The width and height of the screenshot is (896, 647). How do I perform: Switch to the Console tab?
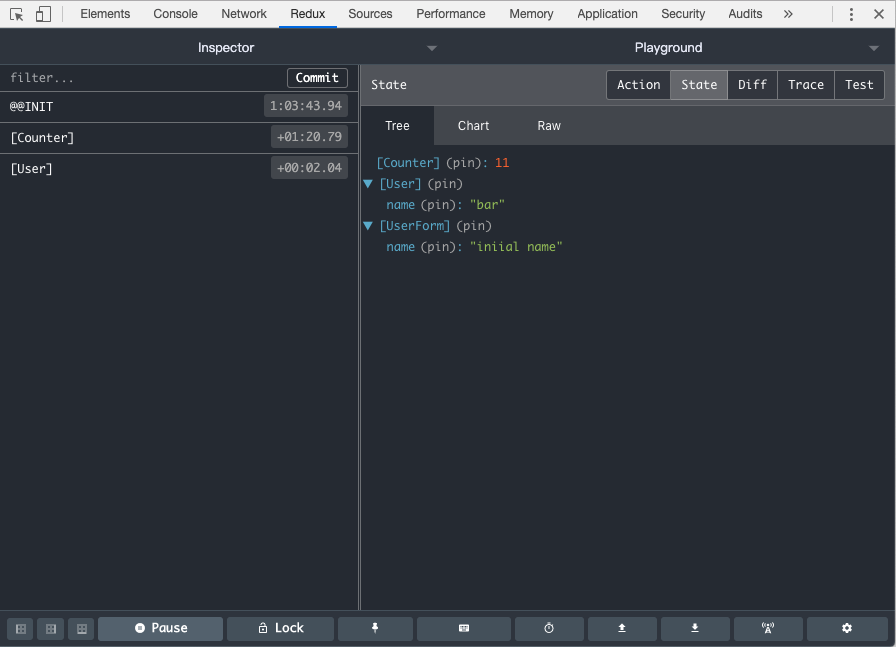(175, 14)
